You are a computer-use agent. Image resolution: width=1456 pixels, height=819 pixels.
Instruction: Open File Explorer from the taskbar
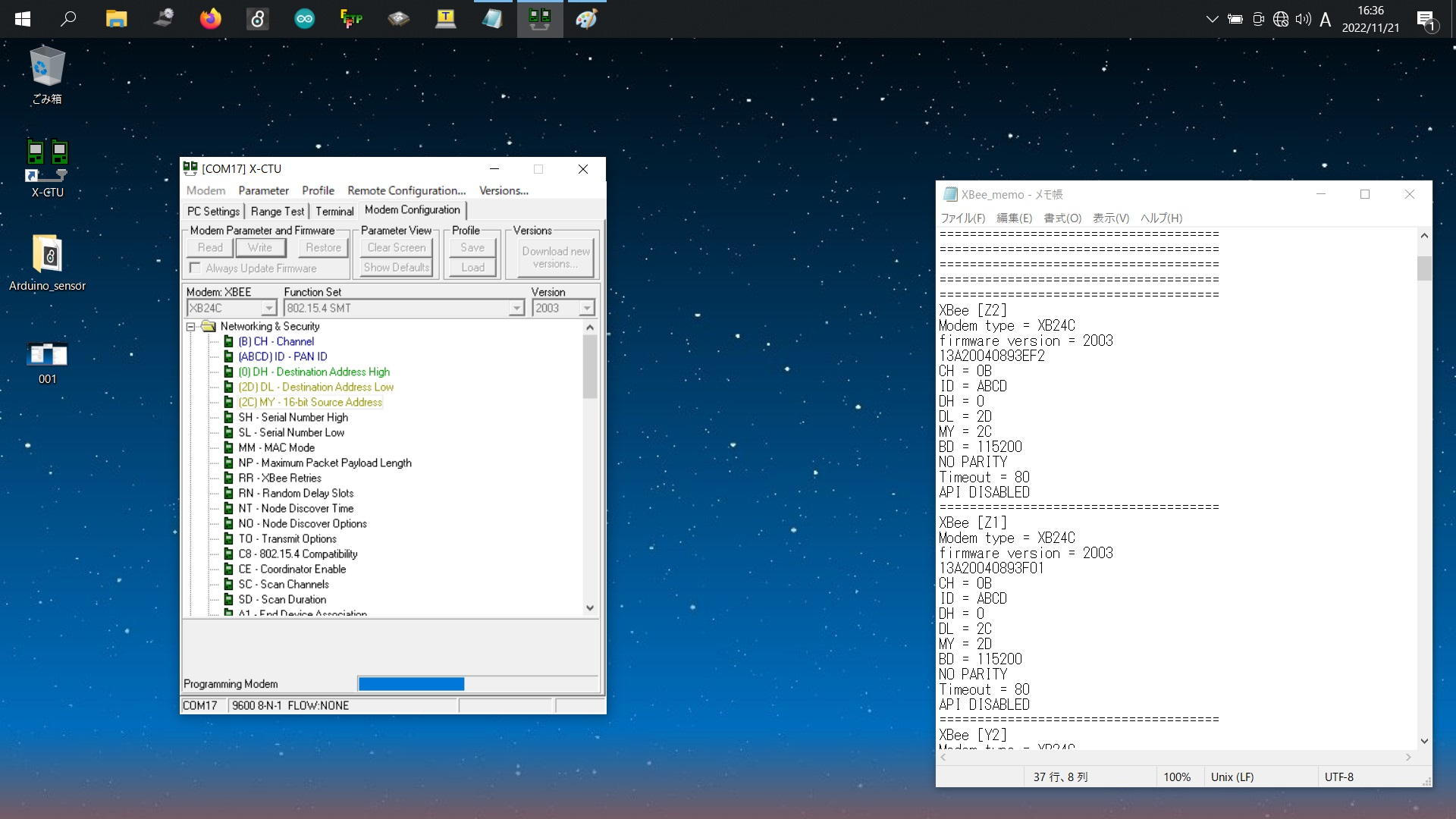click(116, 19)
